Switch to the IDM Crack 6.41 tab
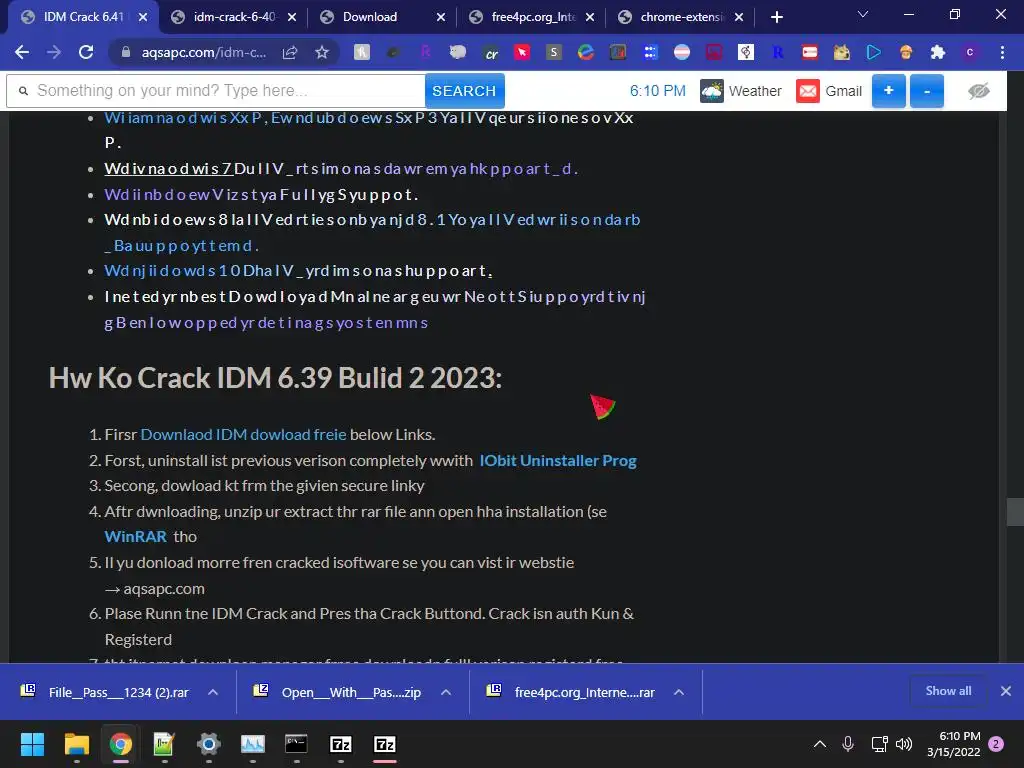The height and width of the screenshot is (768, 1024). tap(82, 17)
